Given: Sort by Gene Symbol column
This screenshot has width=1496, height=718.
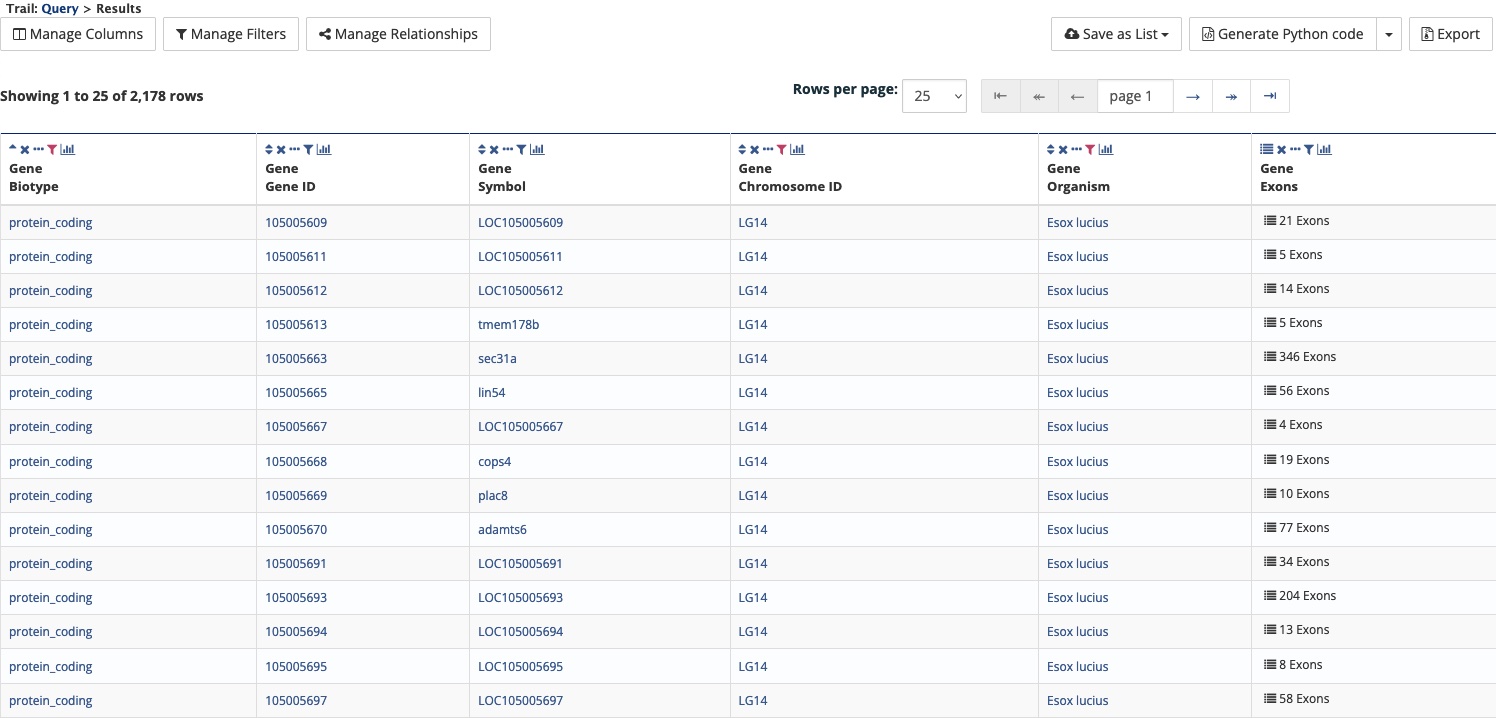Looking at the screenshot, I should [x=483, y=150].
